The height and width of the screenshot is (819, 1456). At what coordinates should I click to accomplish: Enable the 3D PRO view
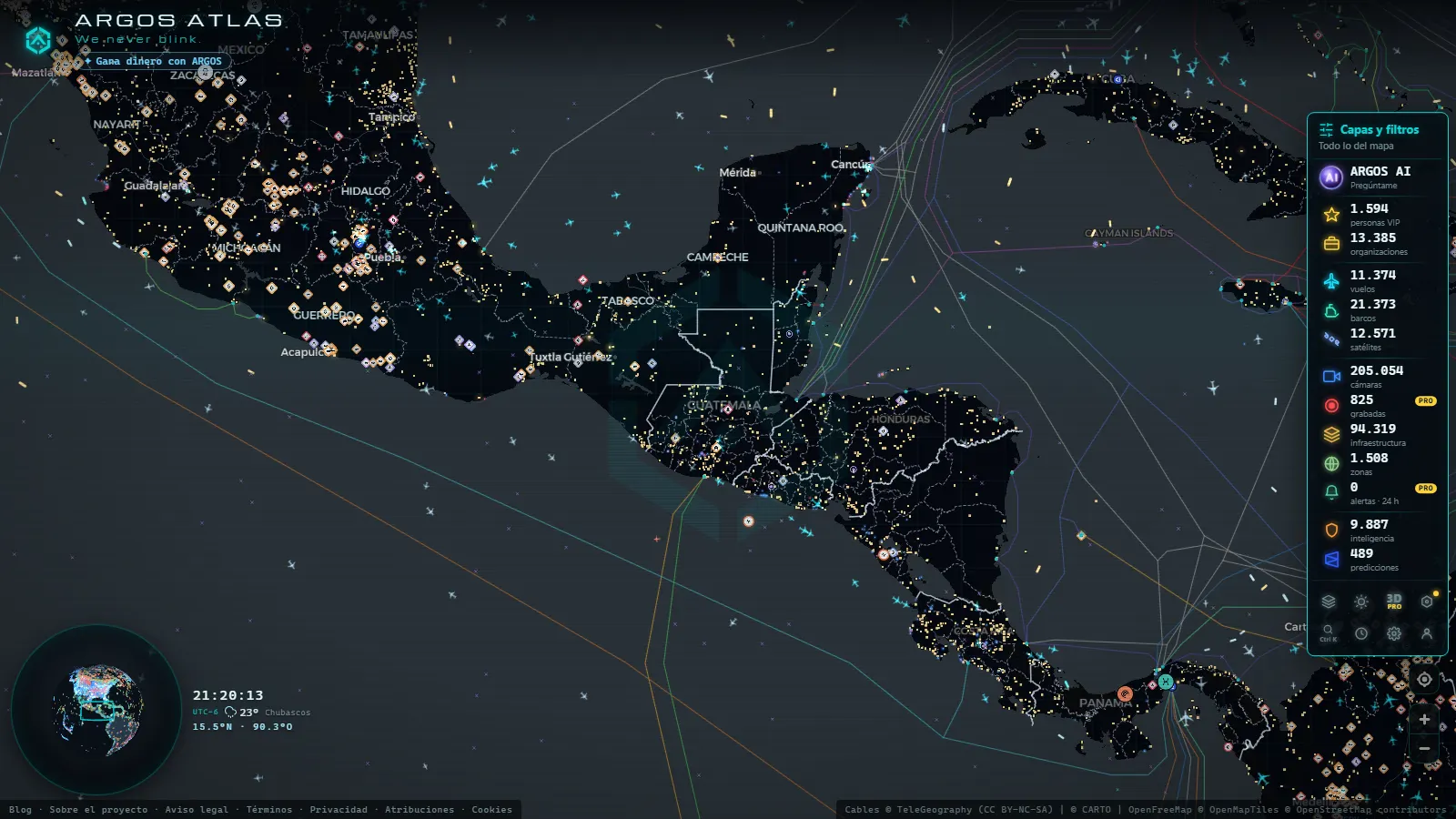(x=1394, y=602)
